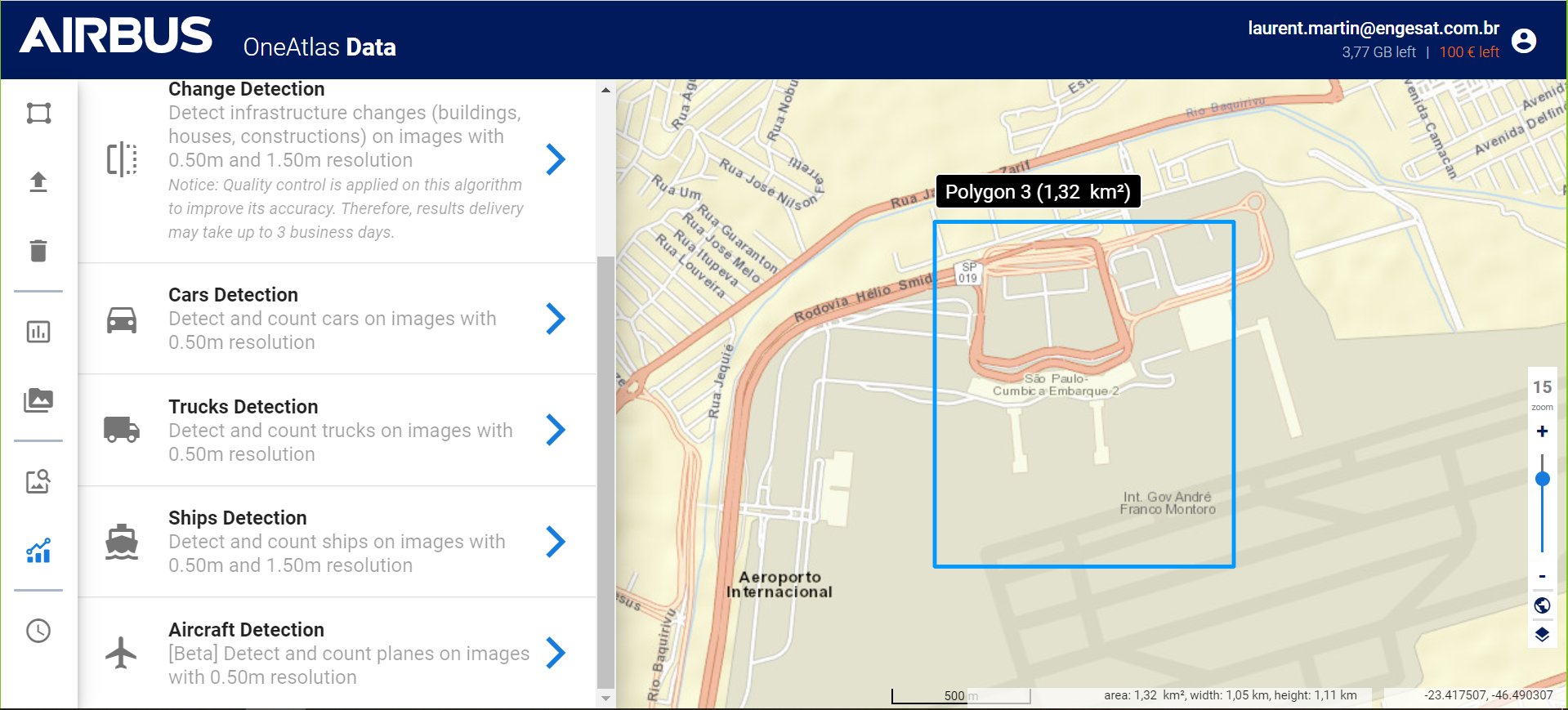This screenshot has height=710, width=1568.
Task: Select the draw rectangle AOI tool
Action: click(38, 113)
